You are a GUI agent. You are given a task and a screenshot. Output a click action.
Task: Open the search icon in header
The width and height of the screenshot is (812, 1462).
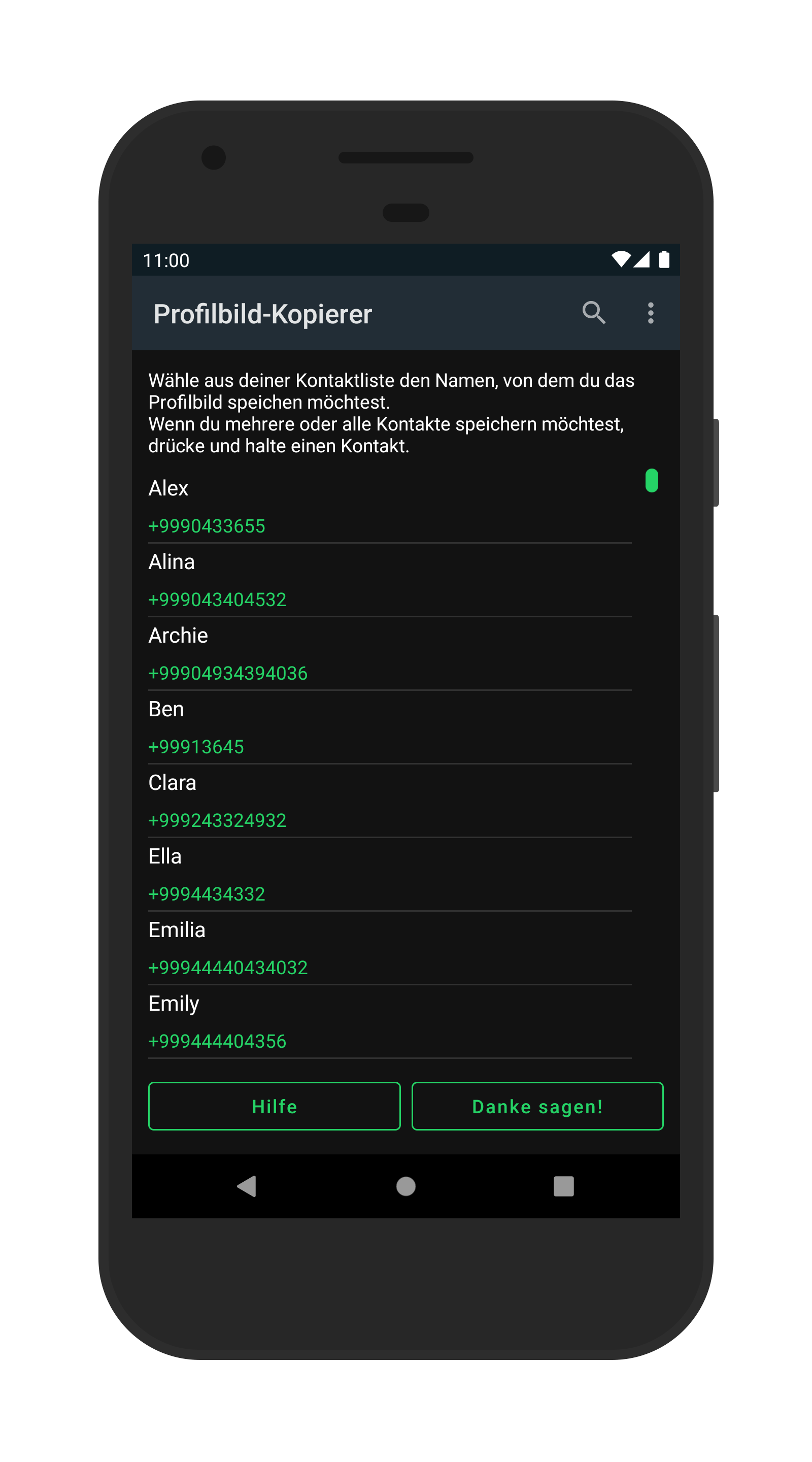click(x=594, y=313)
